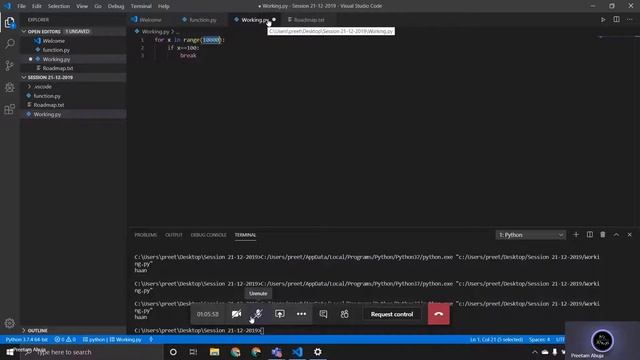
Task: Open Working.py in session folder tree
Action: coord(73,114)
